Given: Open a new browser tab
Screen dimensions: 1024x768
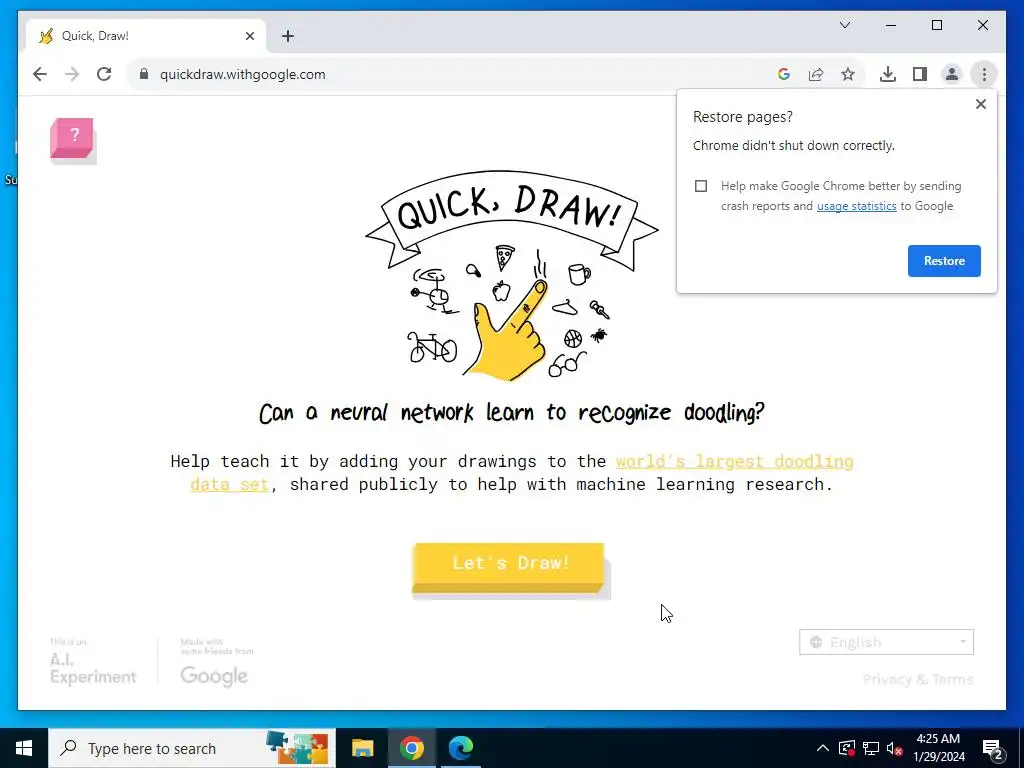Looking at the screenshot, I should pos(287,36).
